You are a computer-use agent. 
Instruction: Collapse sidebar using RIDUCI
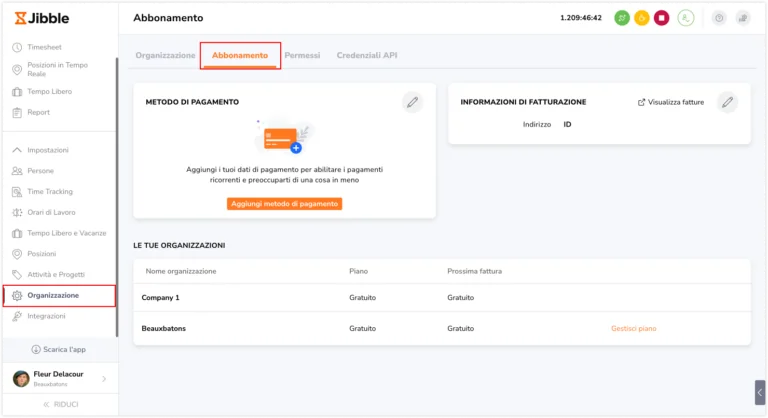point(59,404)
